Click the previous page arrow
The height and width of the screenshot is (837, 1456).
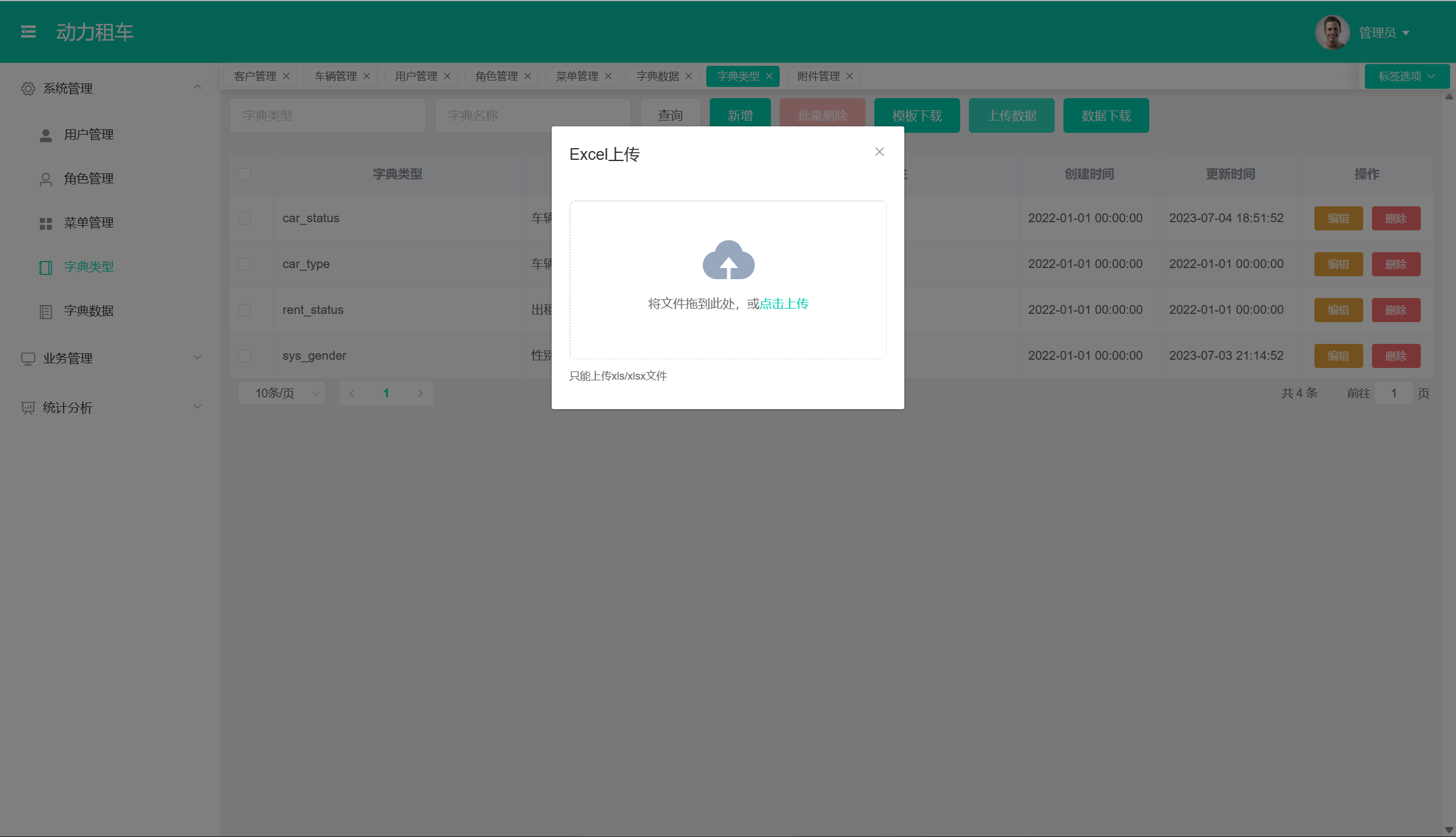[x=352, y=393]
